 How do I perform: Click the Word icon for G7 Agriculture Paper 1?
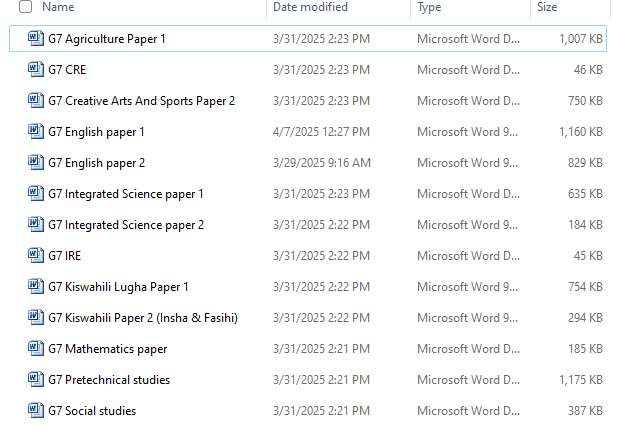click(36, 39)
